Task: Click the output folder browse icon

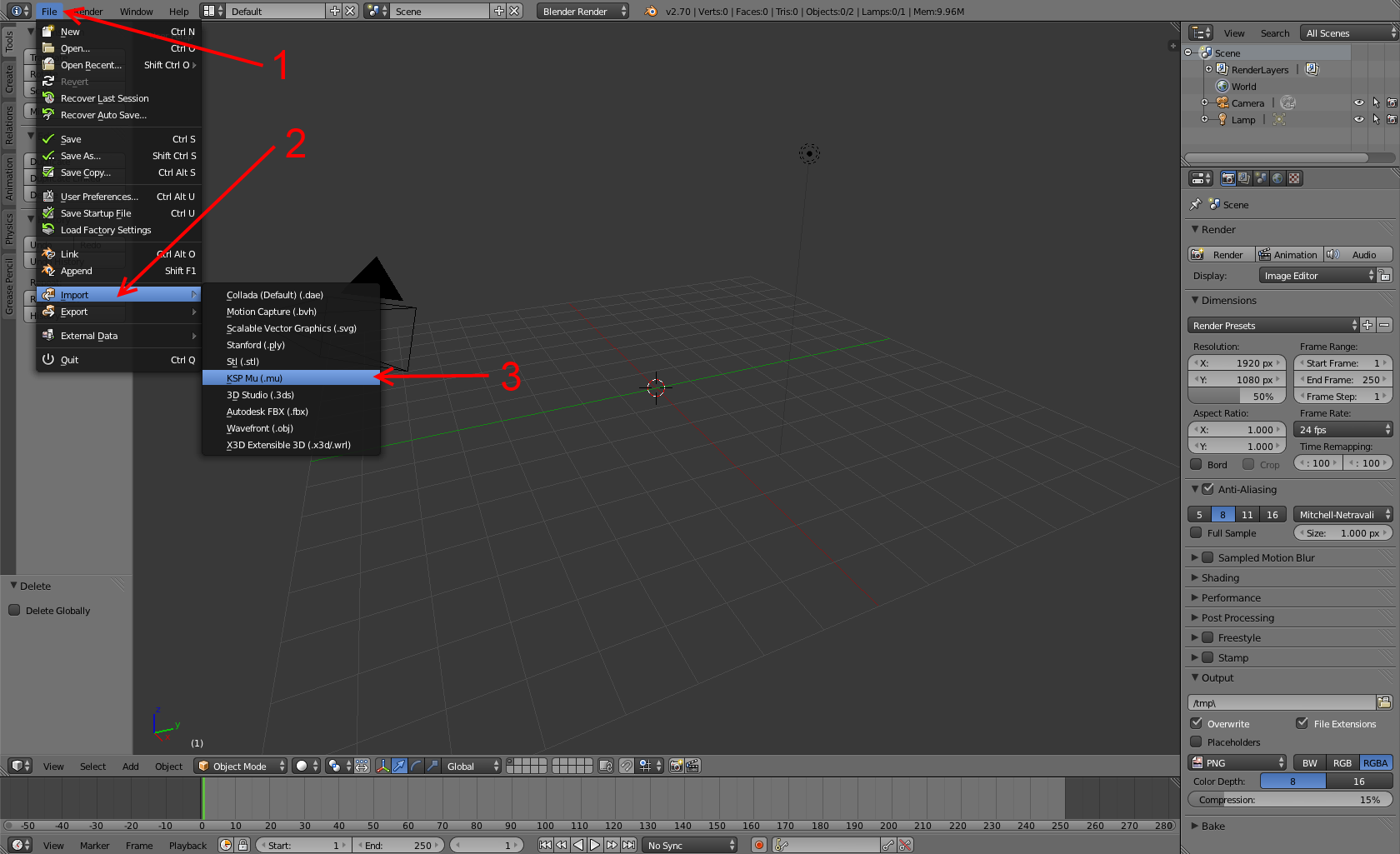Action: (1384, 702)
